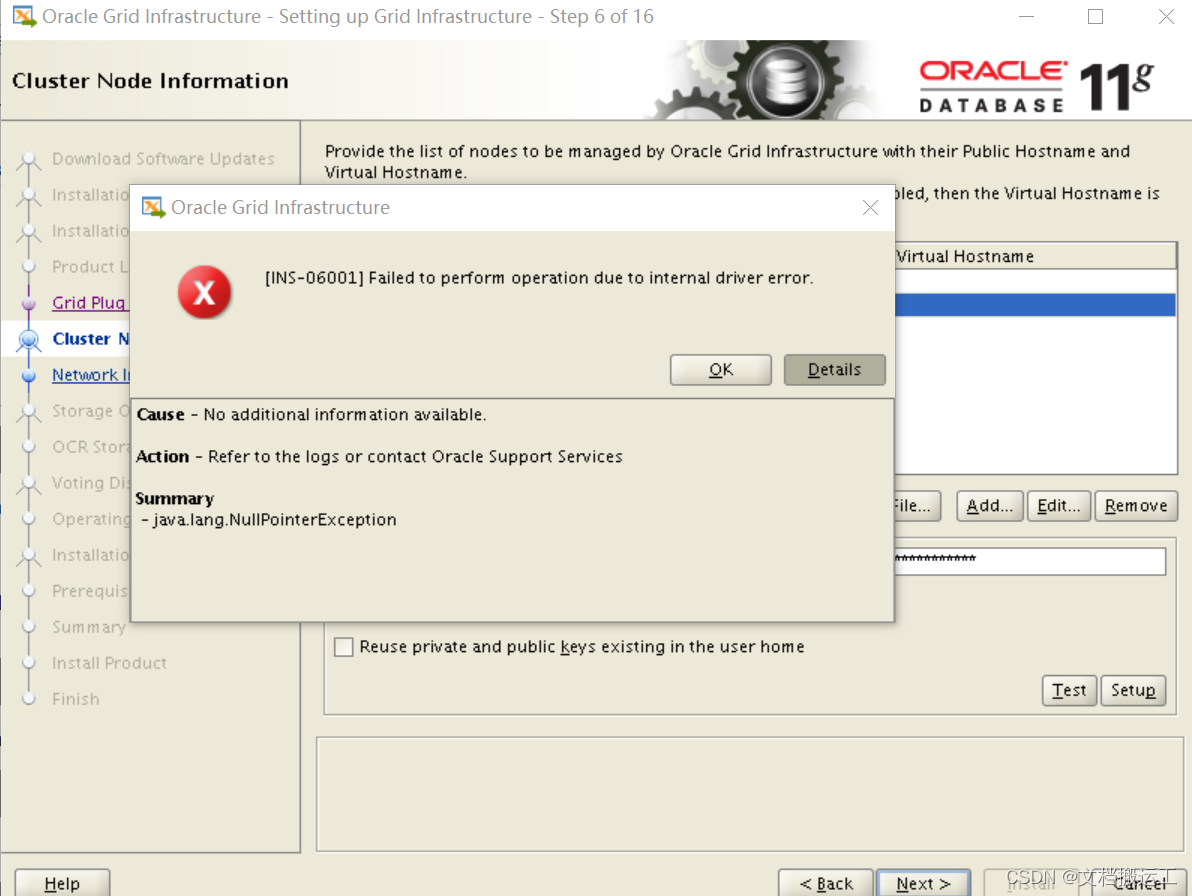1192x896 pixels.
Task: Select the Cluster Node step in sidebar
Action: click(90, 339)
